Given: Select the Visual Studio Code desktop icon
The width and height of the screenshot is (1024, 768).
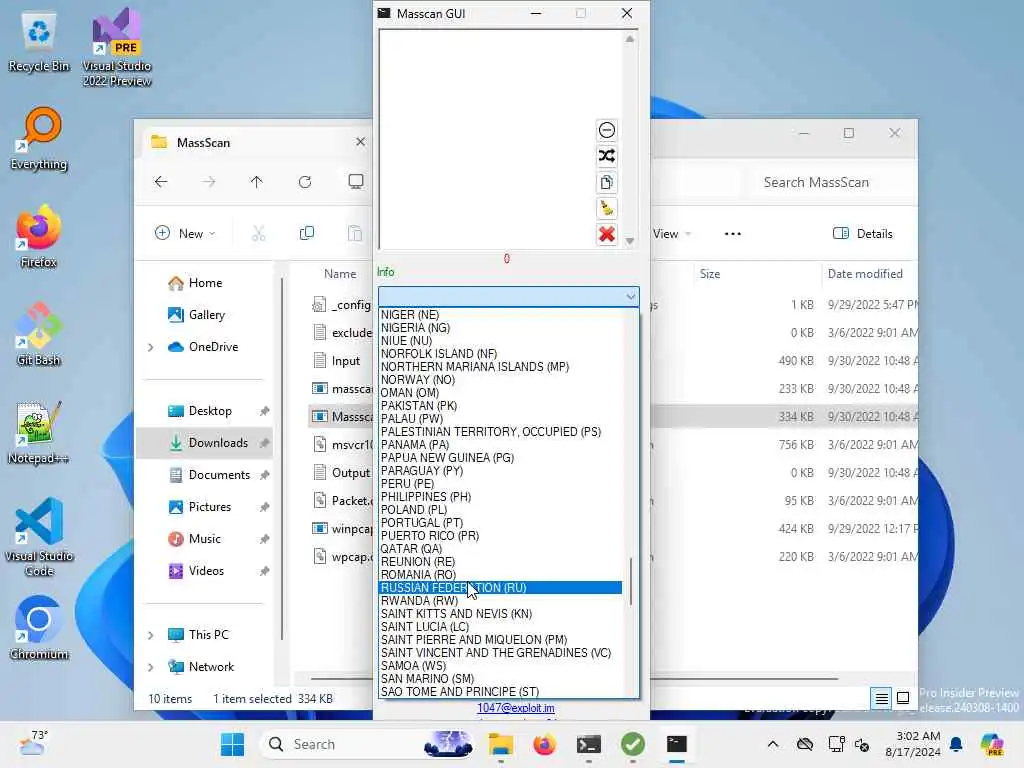Looking at the screenshot, I should [39, 537].
